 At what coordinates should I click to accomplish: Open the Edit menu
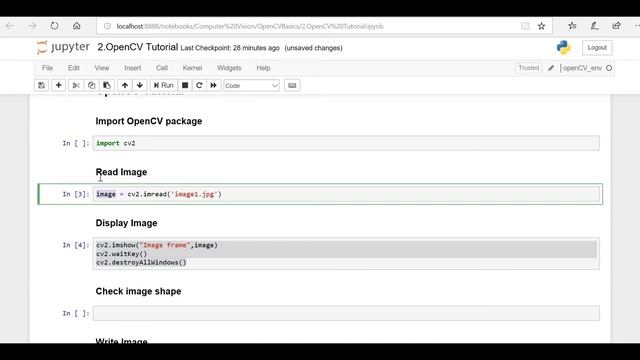[x=73, y=68]
